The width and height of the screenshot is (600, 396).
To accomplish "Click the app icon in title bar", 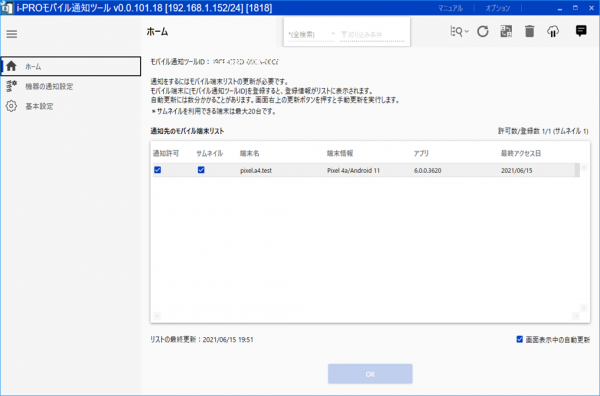I will pos(7,8).
